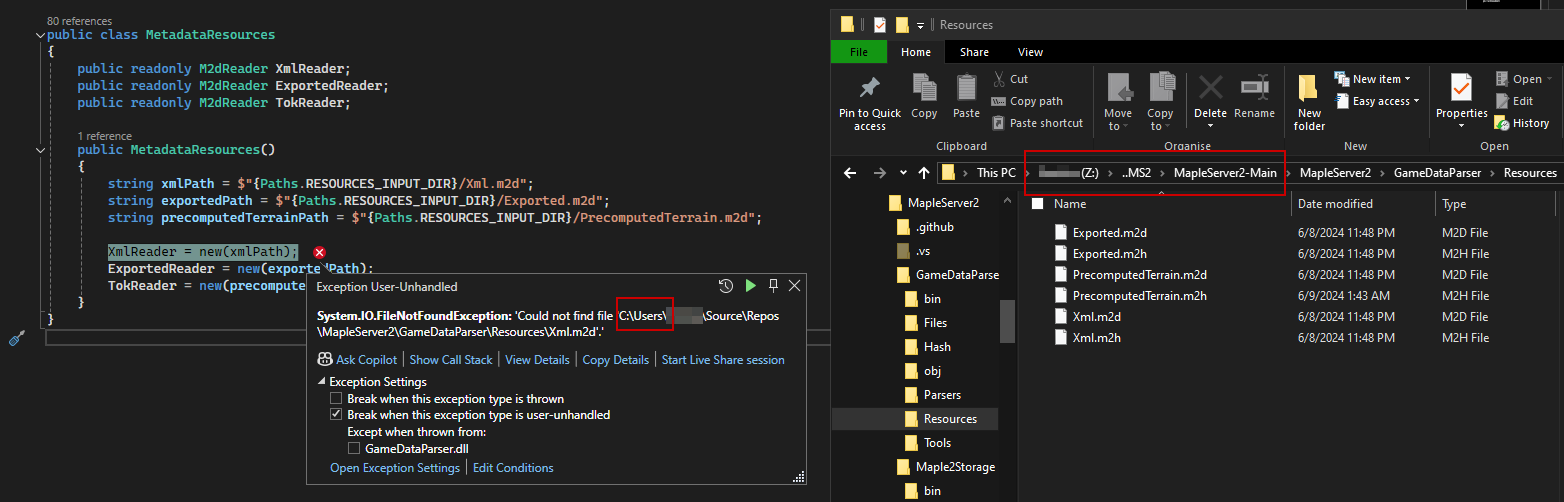Screen dimensions: 1564x502
Task: Open the File tab in Explorer
Action: coord(859,52)
